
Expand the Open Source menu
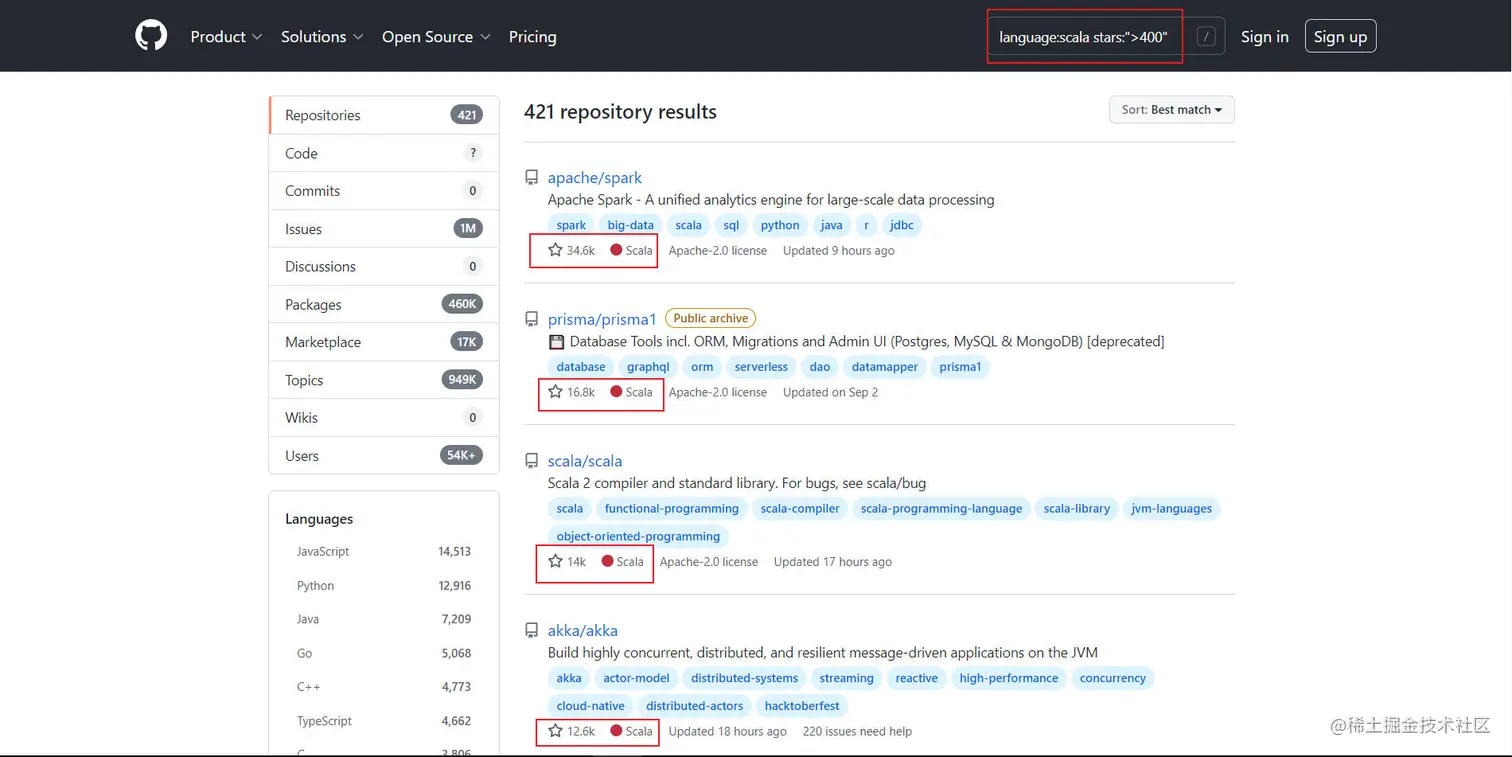point(436,37)
